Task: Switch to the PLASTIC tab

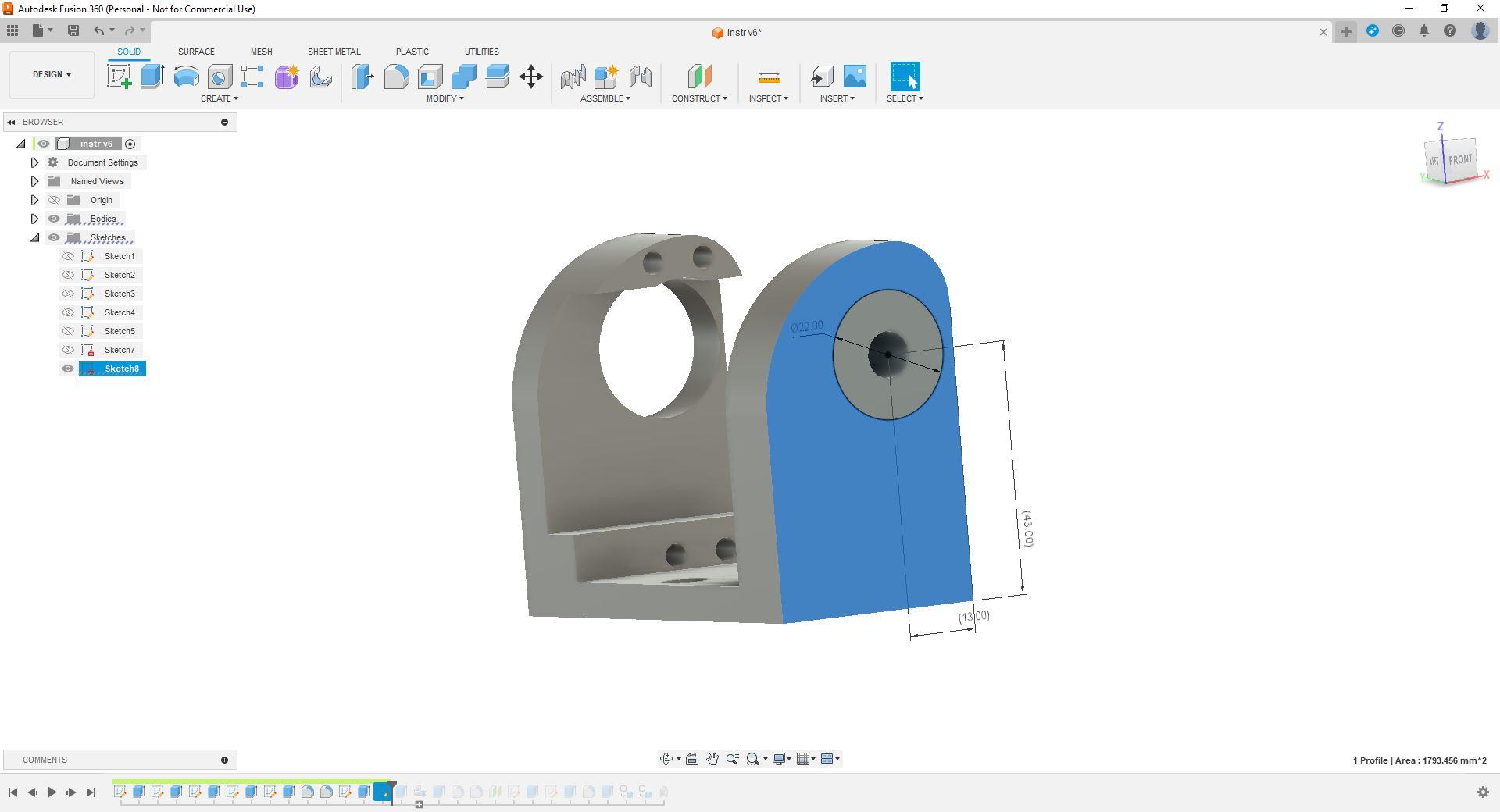Action: click(x=412, y=52)
